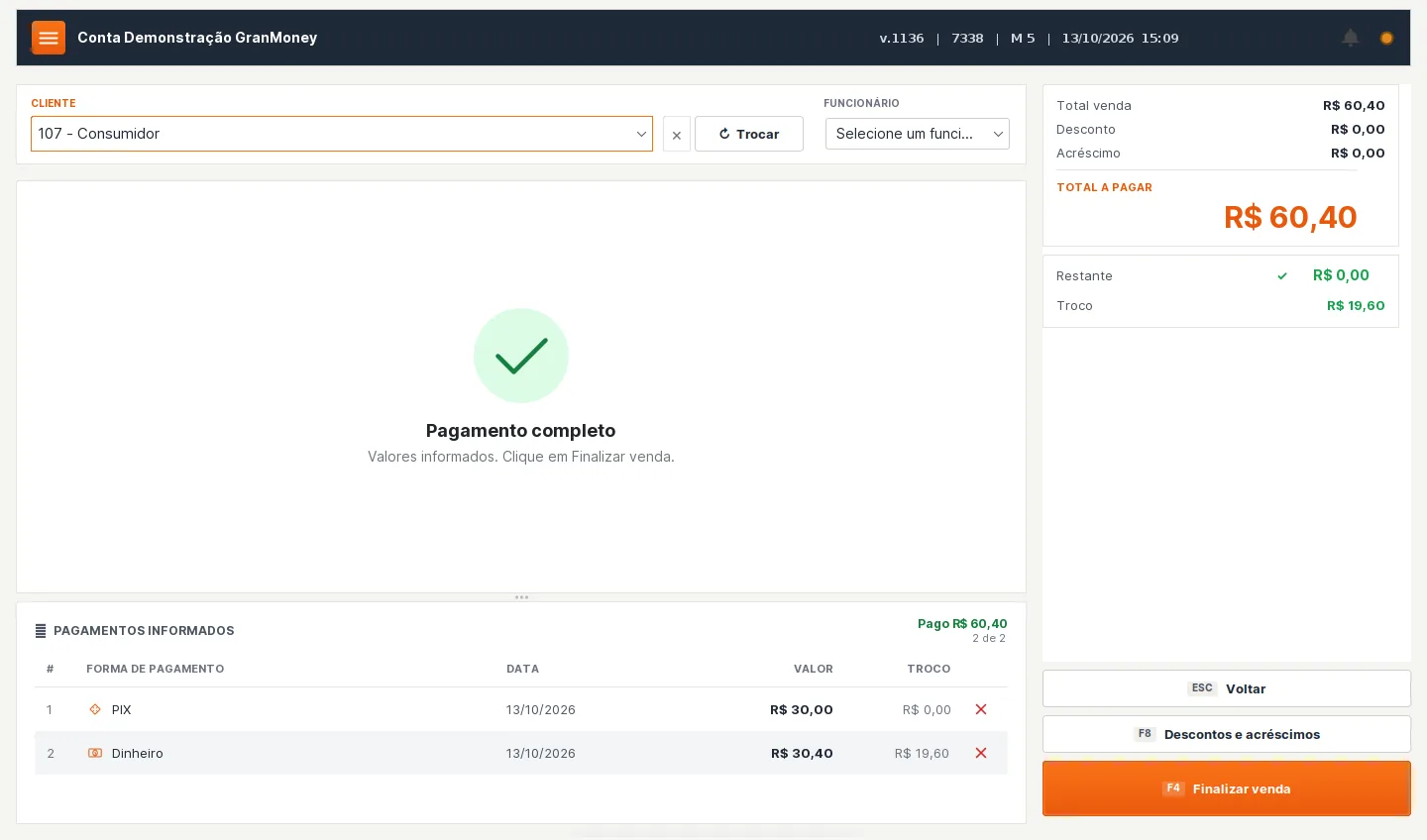
Task: Click the Restante value R$ 0,00
Action: [x=1341, y=275]
